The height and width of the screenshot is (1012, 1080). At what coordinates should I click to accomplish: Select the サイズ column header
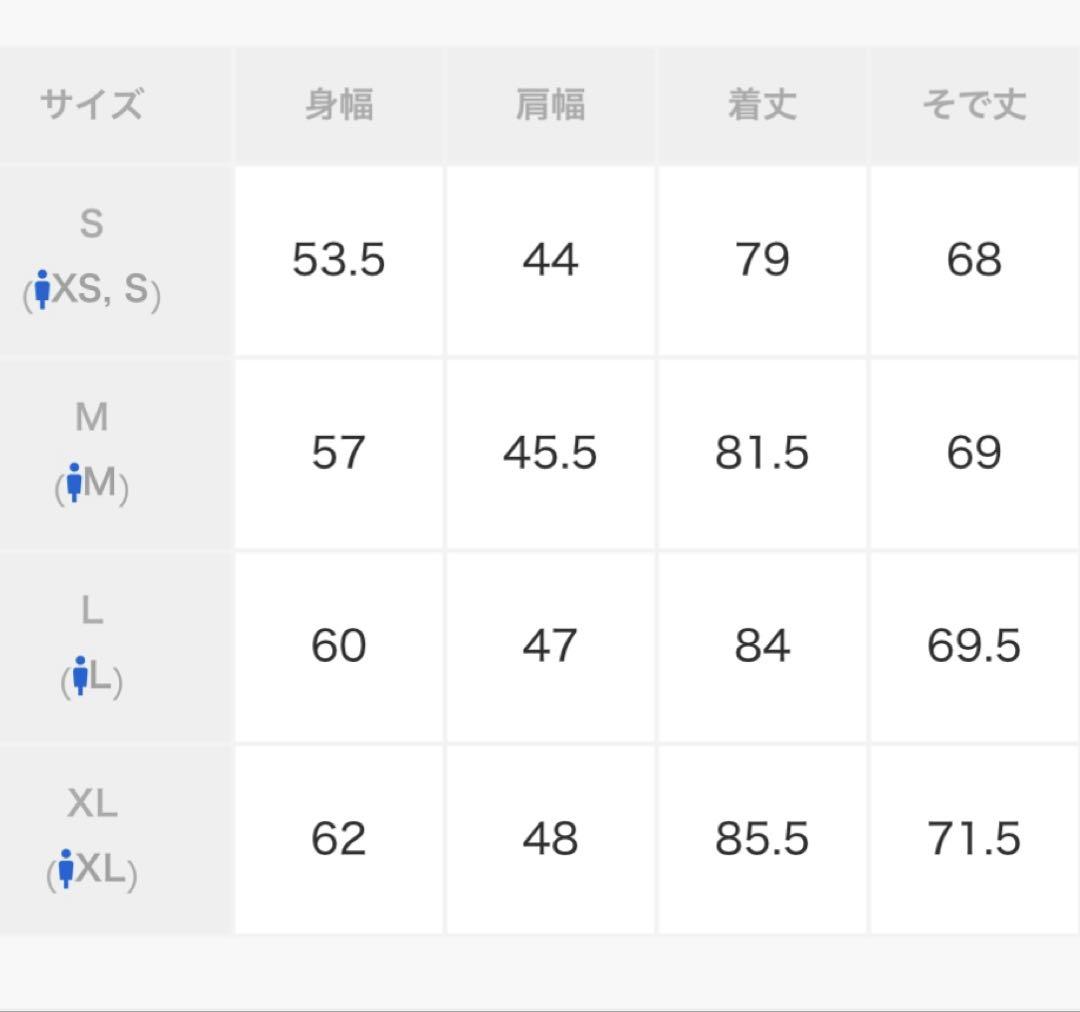pos(92,104)
